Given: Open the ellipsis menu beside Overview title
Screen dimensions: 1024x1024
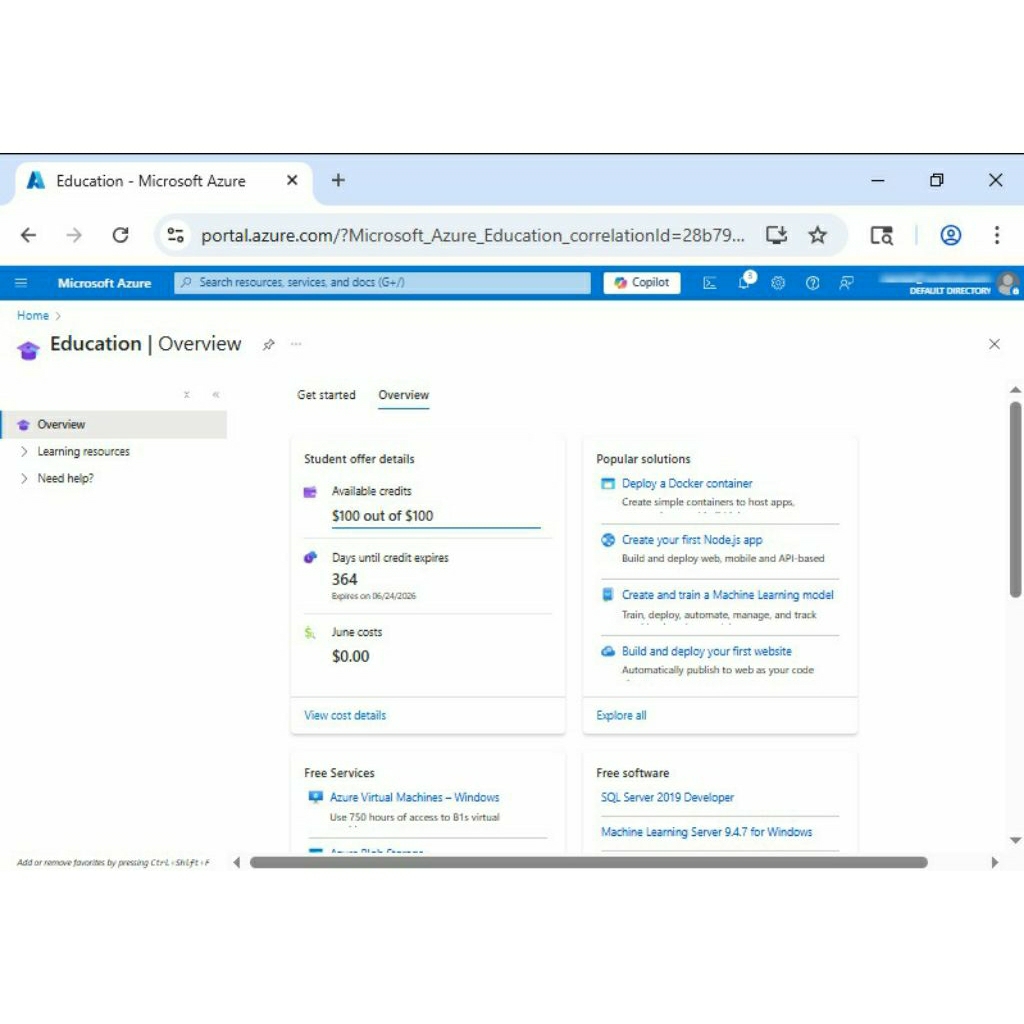Looking at the screenshot, I should [296, 344].
